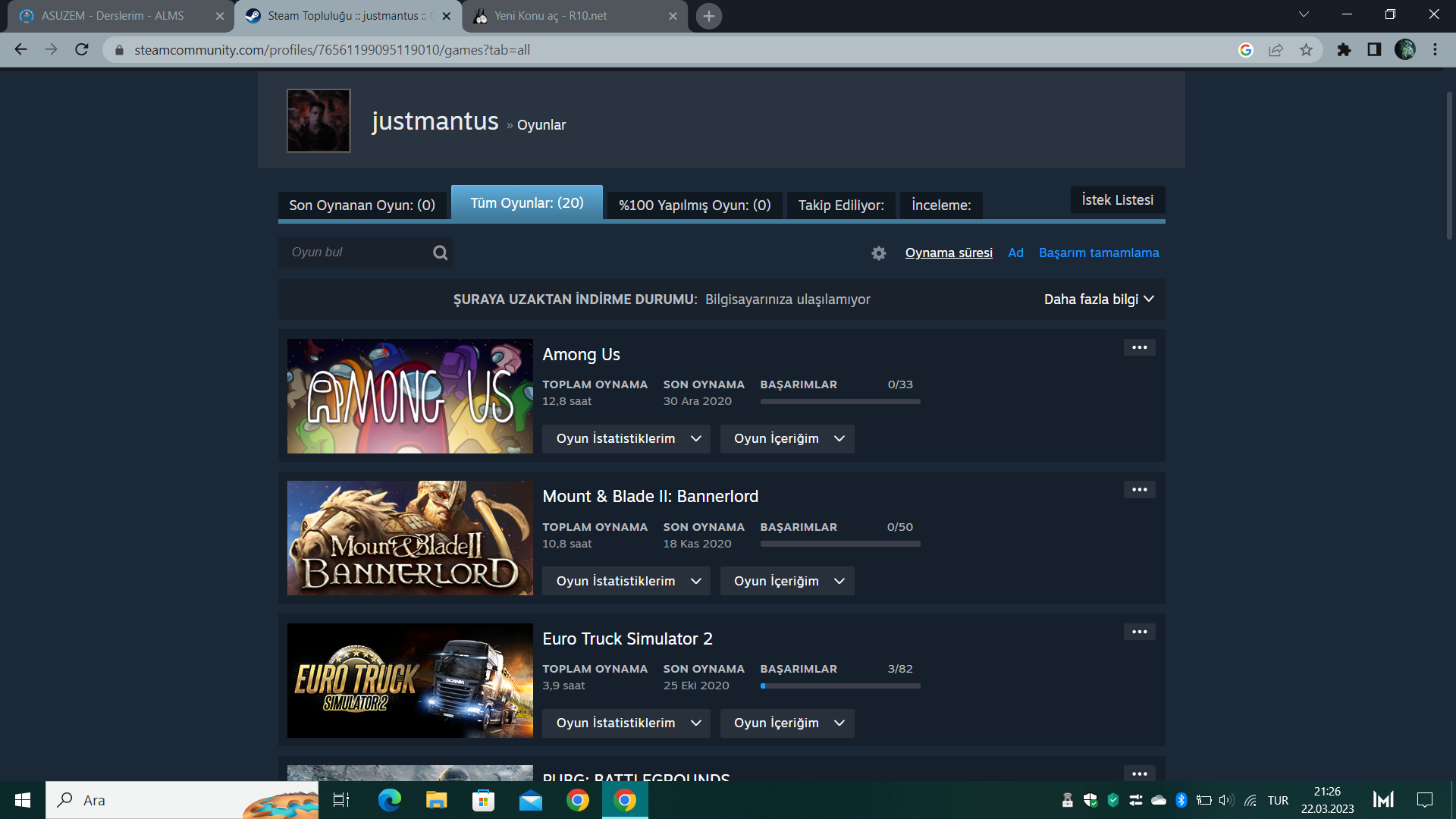Open the games list settings gear
This screenshot has width=1456, height=819.
pyautogui.click(x=879, y=253)
